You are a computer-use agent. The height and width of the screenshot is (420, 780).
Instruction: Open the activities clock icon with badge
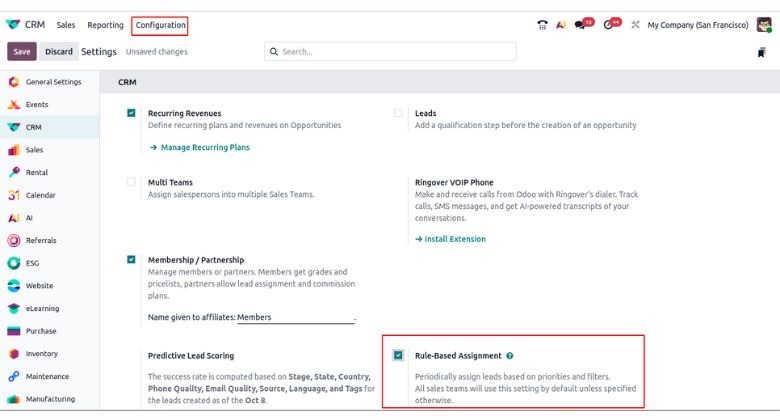pos(610,25)
